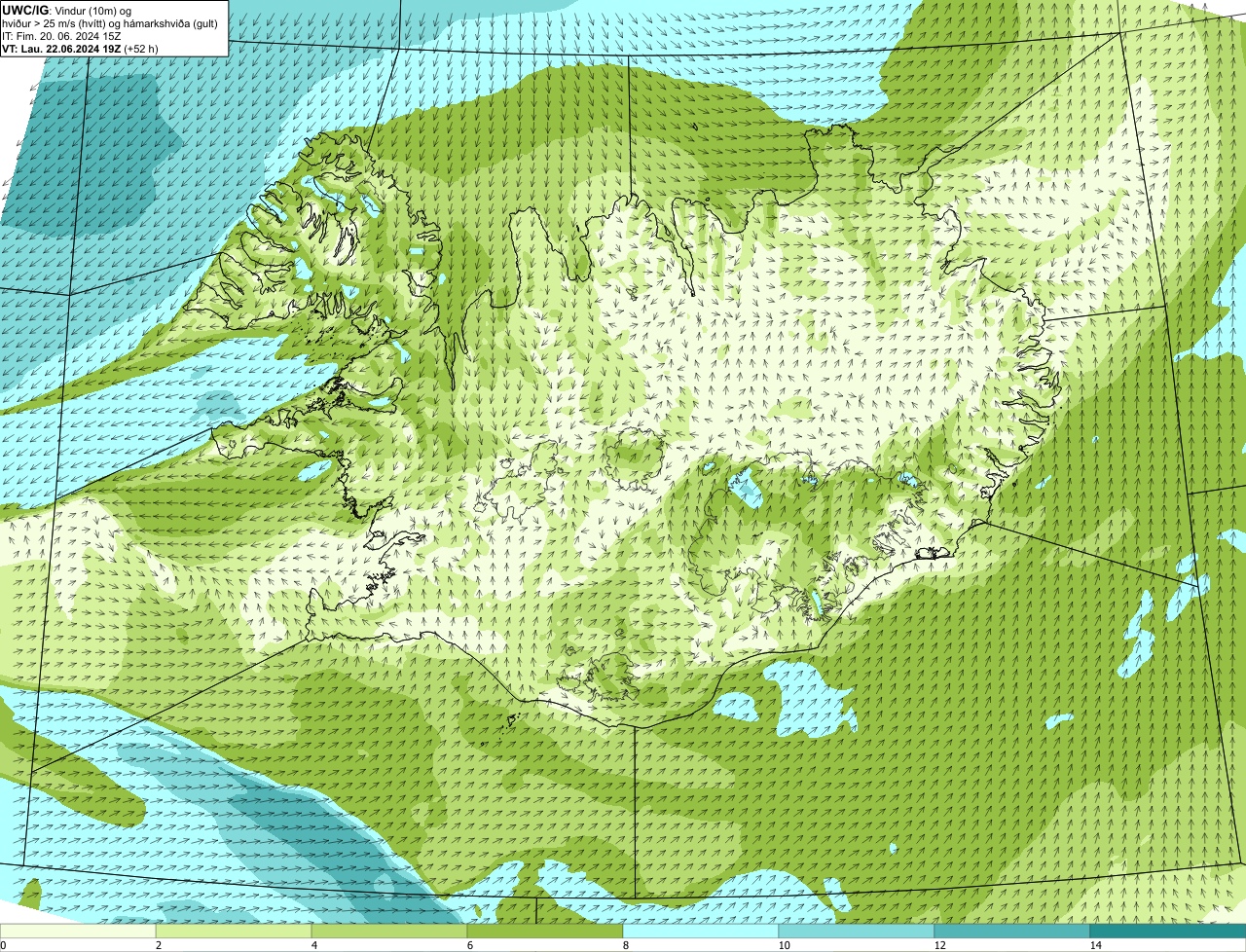The height and width of the screenshot is (952, 1246).
Task: Click the "UWC/IG: Vindur (10m) og" title line
Action: (67, 10)
